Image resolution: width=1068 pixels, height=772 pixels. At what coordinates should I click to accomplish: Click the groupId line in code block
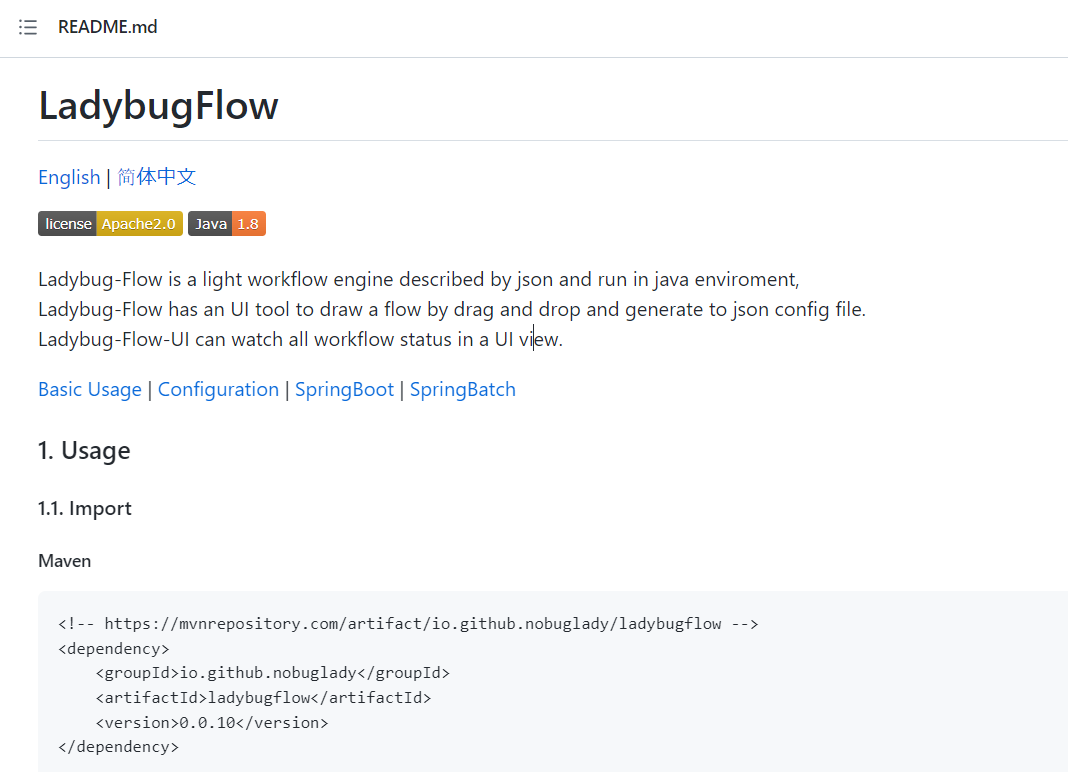click(x=272, y=673)
